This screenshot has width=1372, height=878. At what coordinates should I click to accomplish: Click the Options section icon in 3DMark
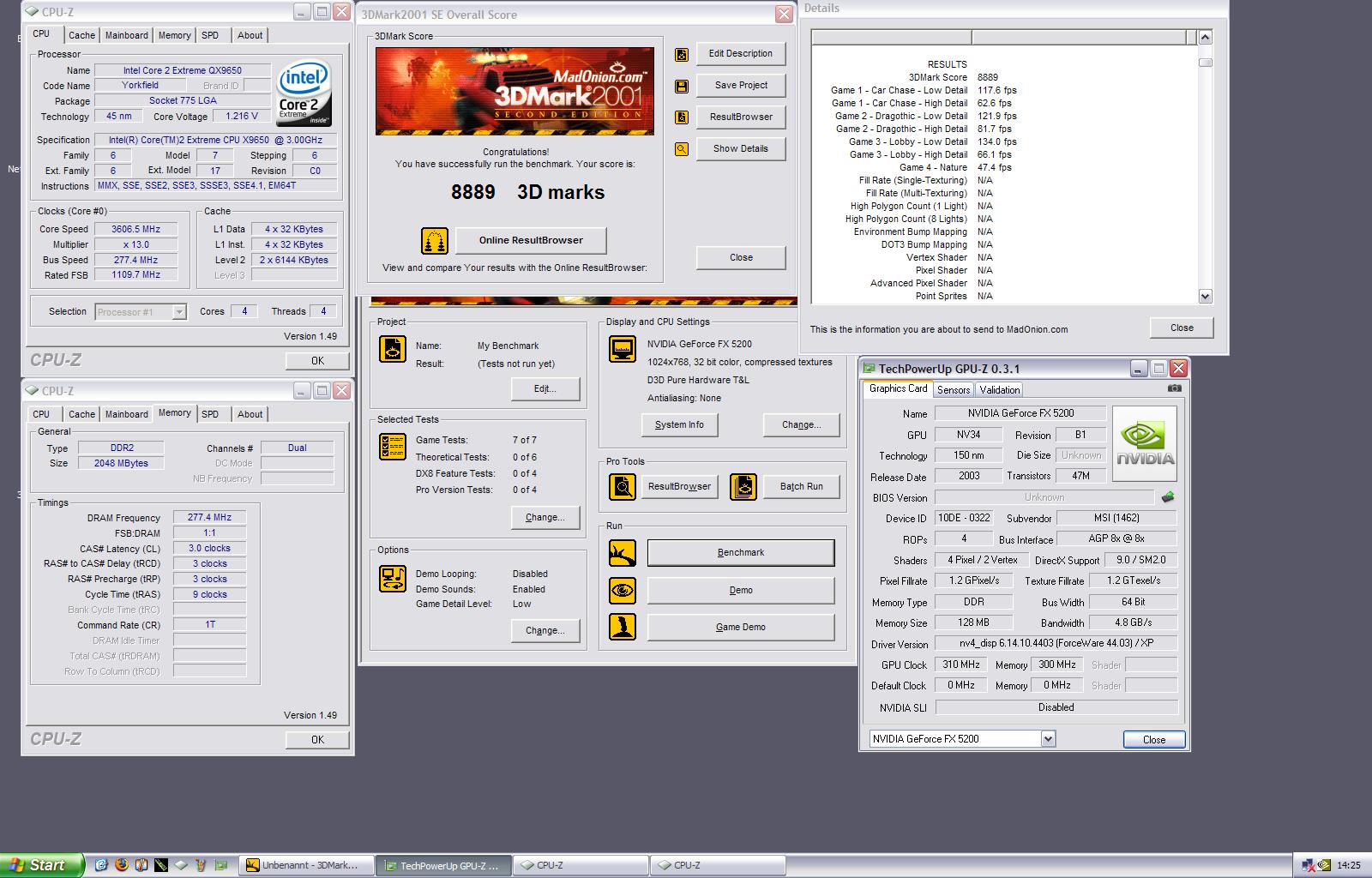pos(393,578)
